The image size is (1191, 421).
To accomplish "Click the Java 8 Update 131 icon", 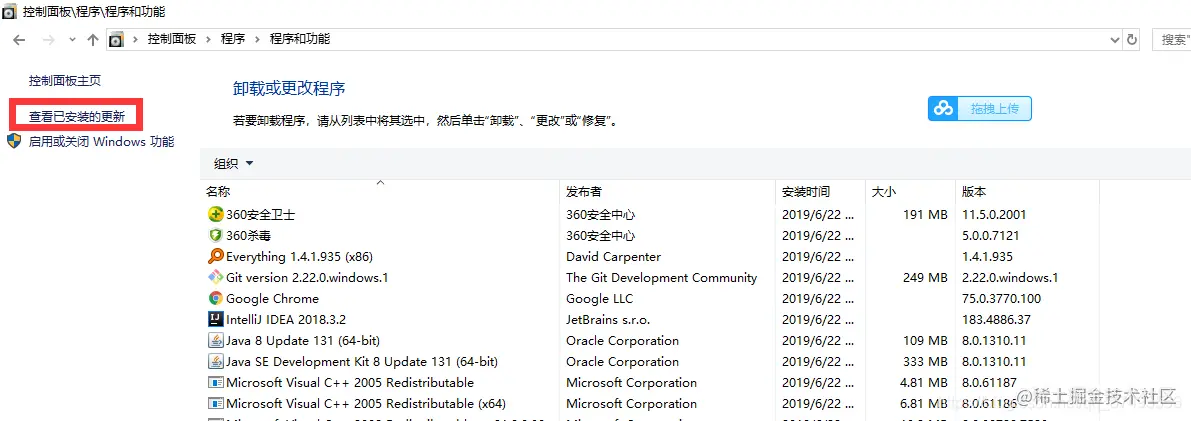I will click(215, 340).
